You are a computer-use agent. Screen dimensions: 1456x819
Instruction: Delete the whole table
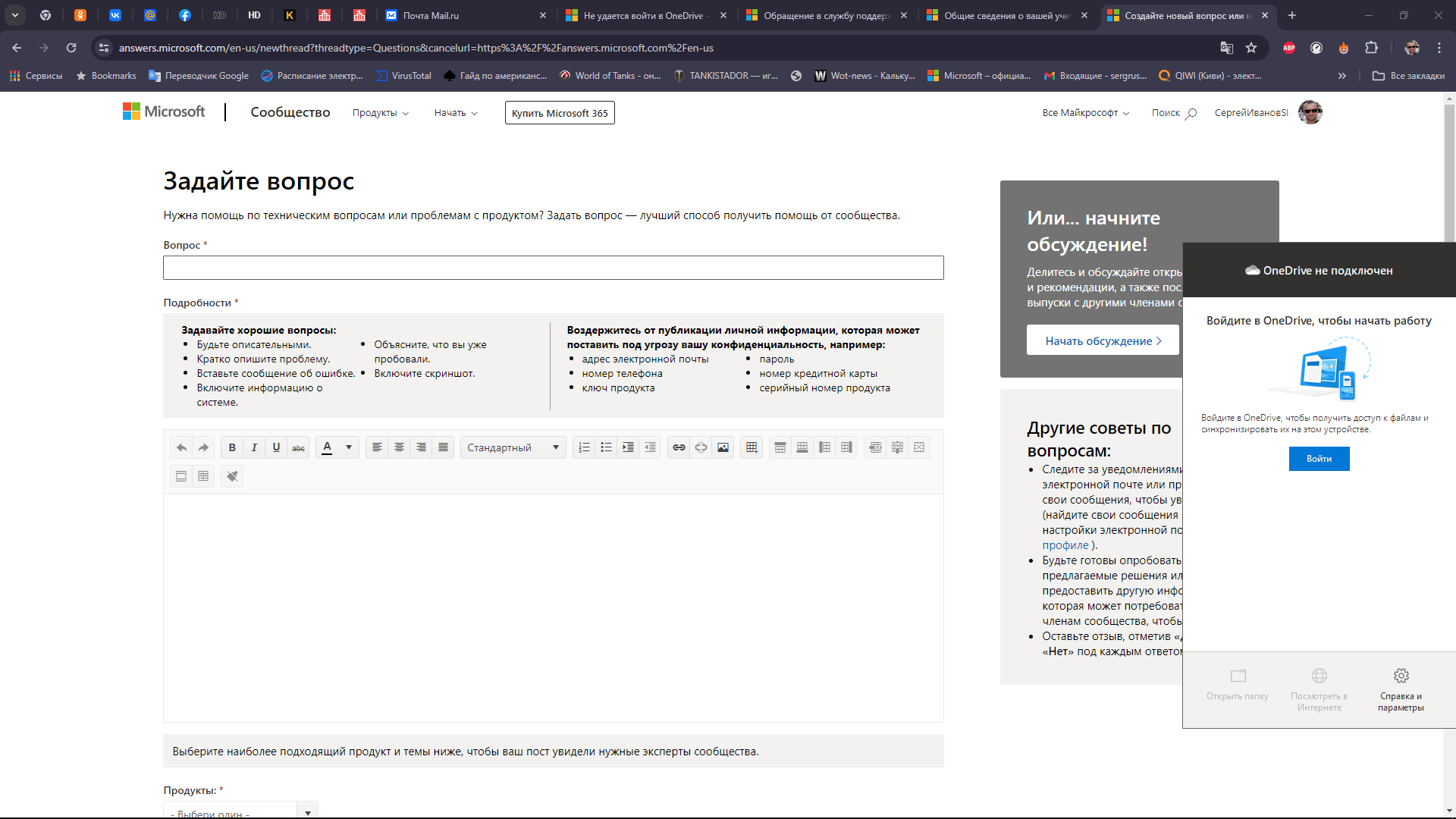(919, 447)
